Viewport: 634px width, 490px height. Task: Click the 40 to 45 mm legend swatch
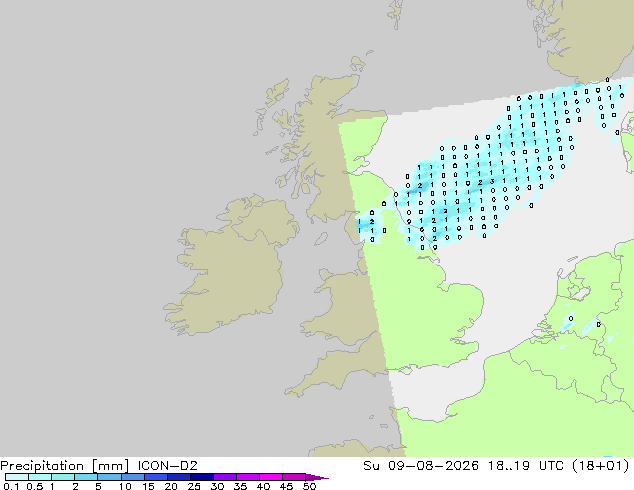coord(271,477)
